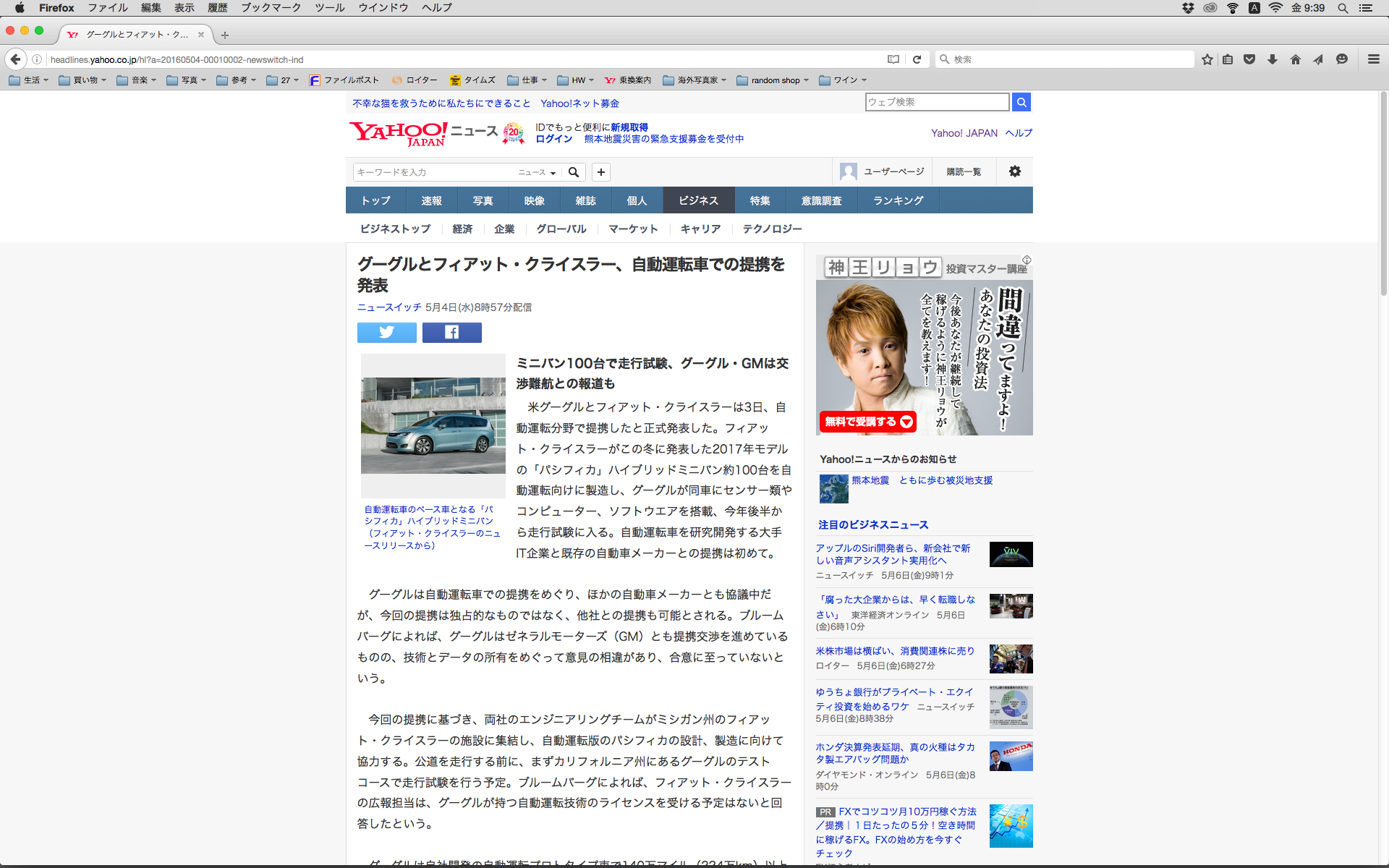
Task: Toggle reader view in address bar
Action: 893,59
